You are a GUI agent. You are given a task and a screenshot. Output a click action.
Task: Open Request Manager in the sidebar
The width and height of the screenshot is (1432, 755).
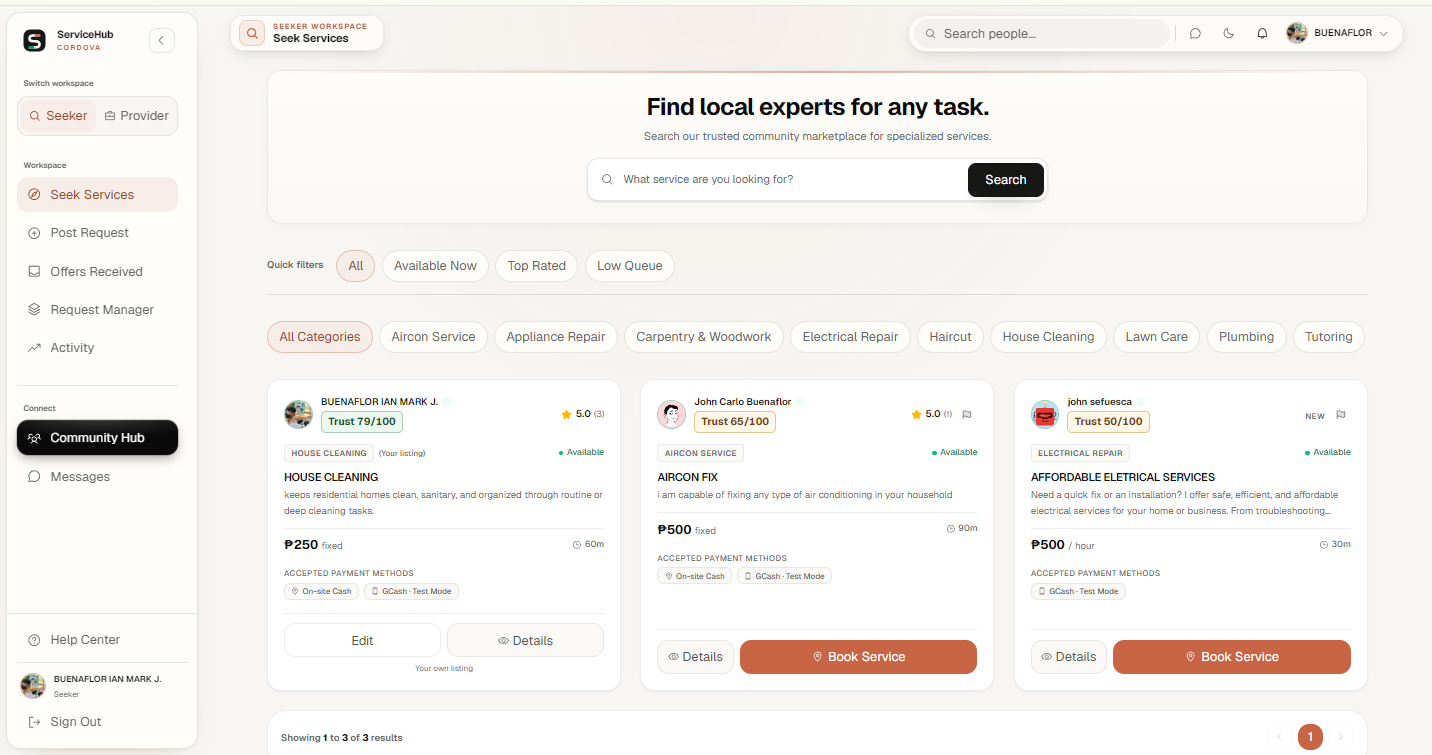coord(97,310)
